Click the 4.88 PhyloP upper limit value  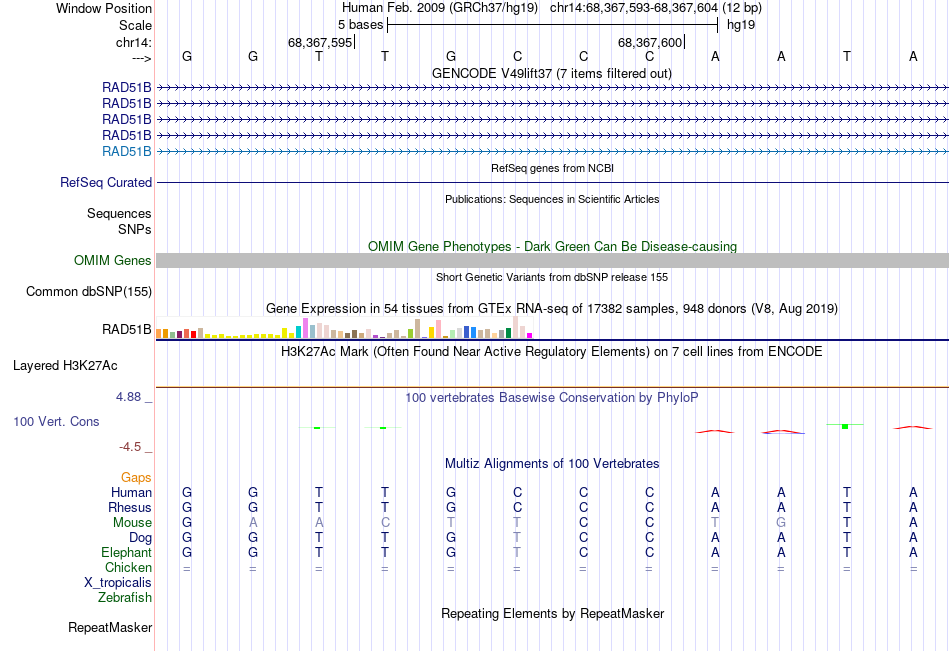point(128,397)
